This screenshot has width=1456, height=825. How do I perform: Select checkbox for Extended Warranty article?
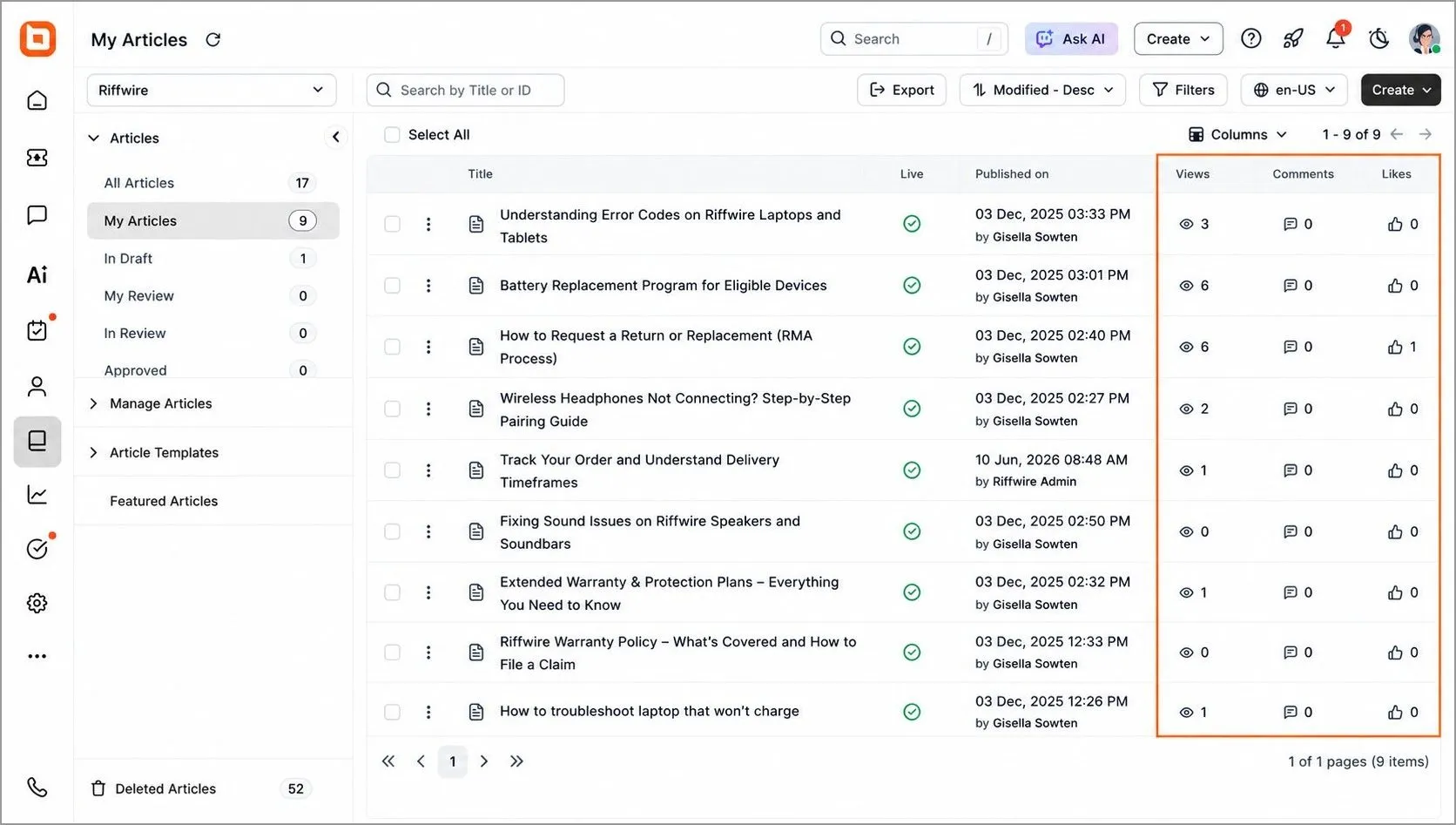pos(393,592)
